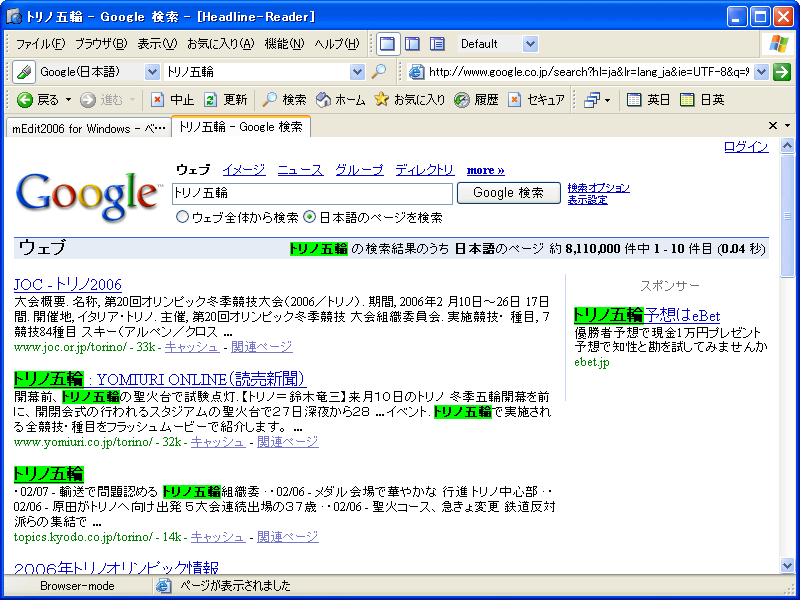This screenshot has height=600, width=800.
Task: Click the greyed-out 進む forward button
Action: tap(102, 100)
